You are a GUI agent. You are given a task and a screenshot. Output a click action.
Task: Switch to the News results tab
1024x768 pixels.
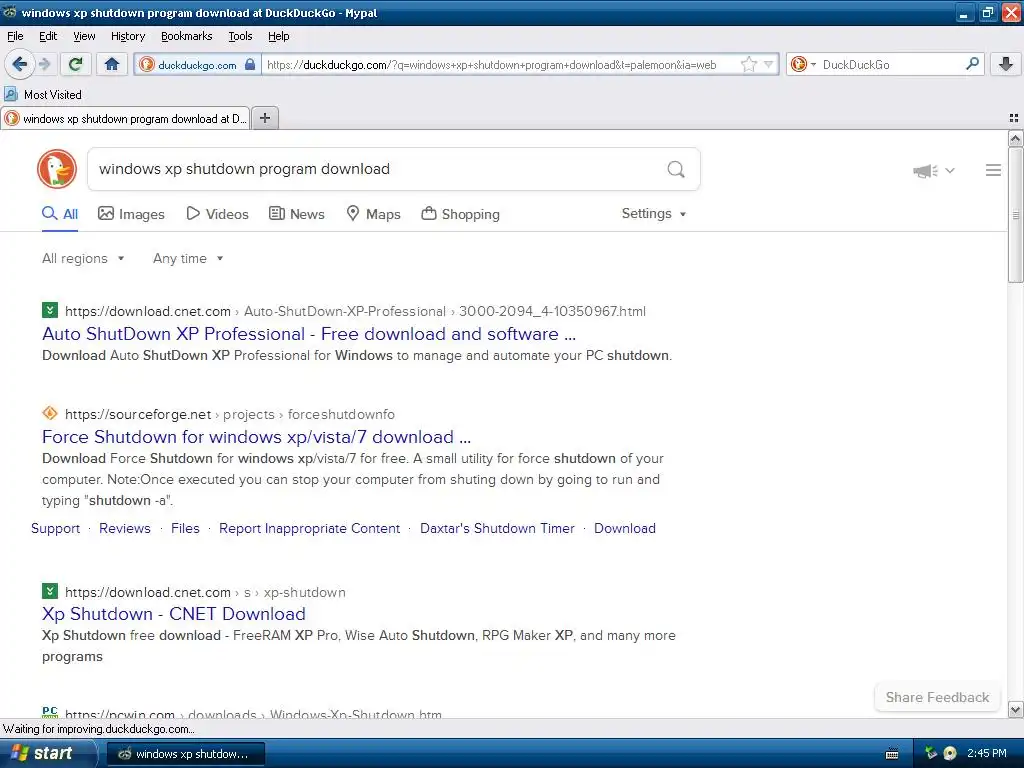pyautogui.click(x=296, y=214)
